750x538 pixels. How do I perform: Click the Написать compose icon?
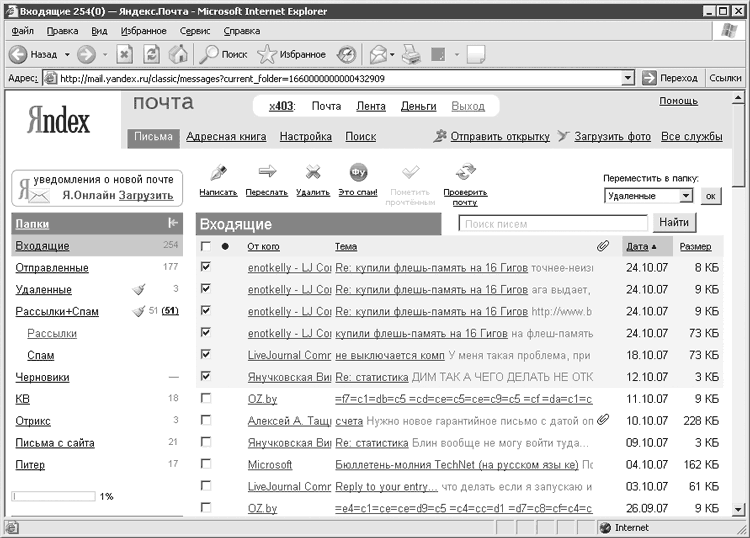[x=218, y=172]
